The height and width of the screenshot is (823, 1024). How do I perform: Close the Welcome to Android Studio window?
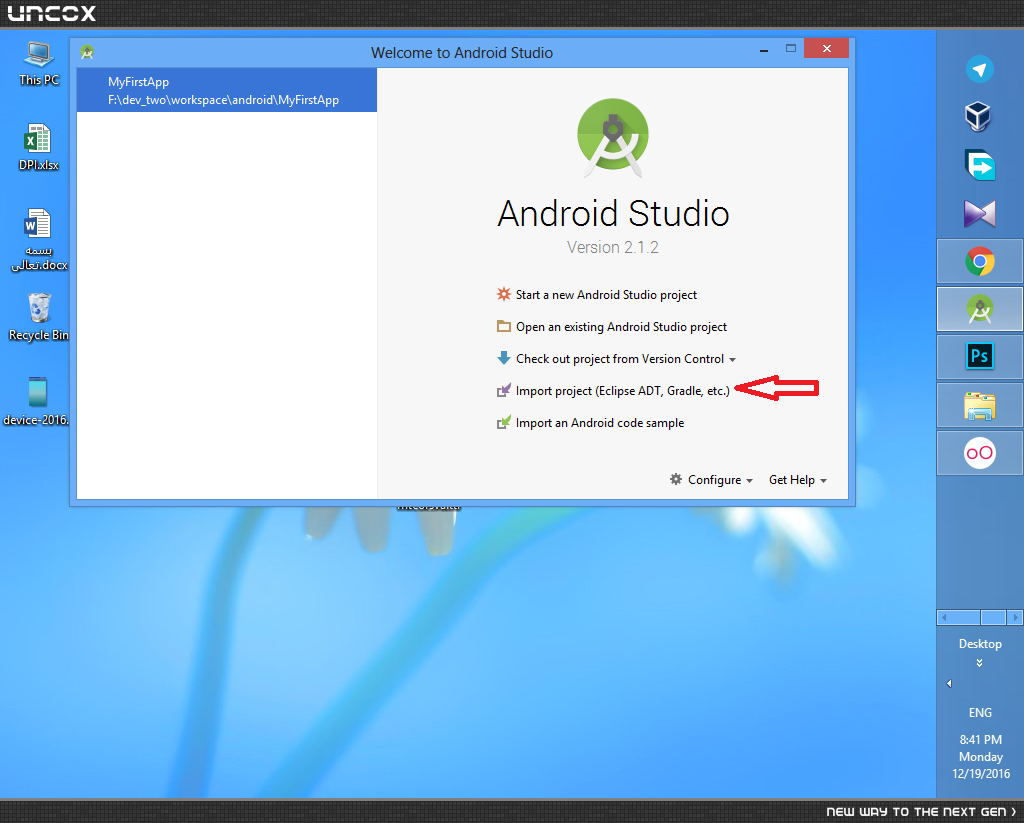[x=827, y=48]
